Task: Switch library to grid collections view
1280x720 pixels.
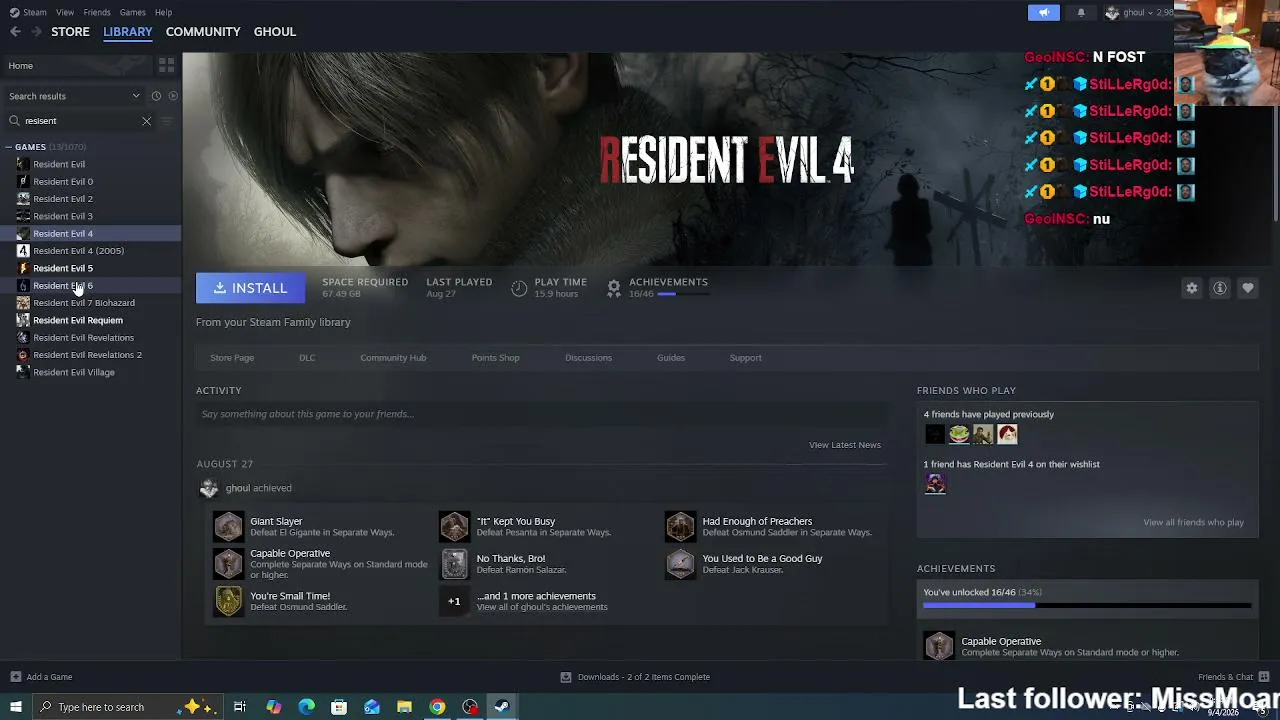Action: [166, 65]
